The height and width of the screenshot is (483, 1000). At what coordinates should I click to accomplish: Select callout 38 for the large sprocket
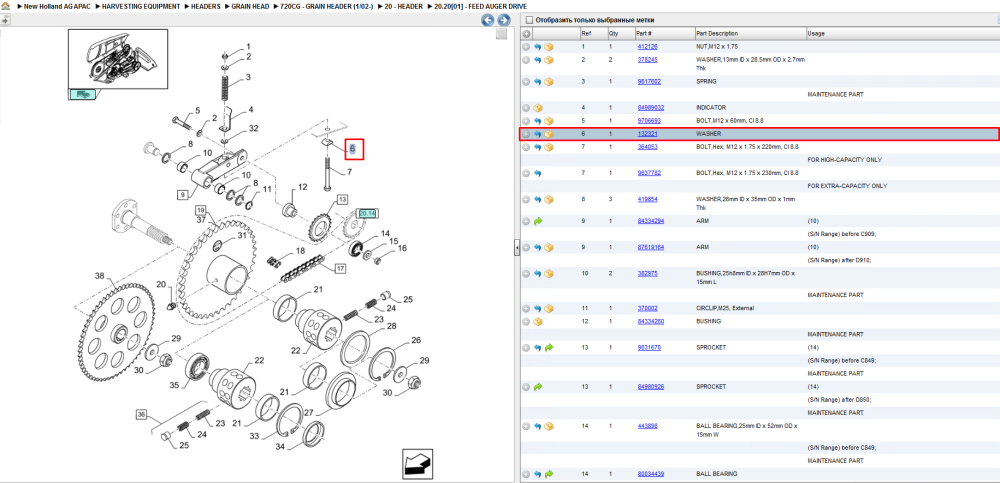[99, 276]
